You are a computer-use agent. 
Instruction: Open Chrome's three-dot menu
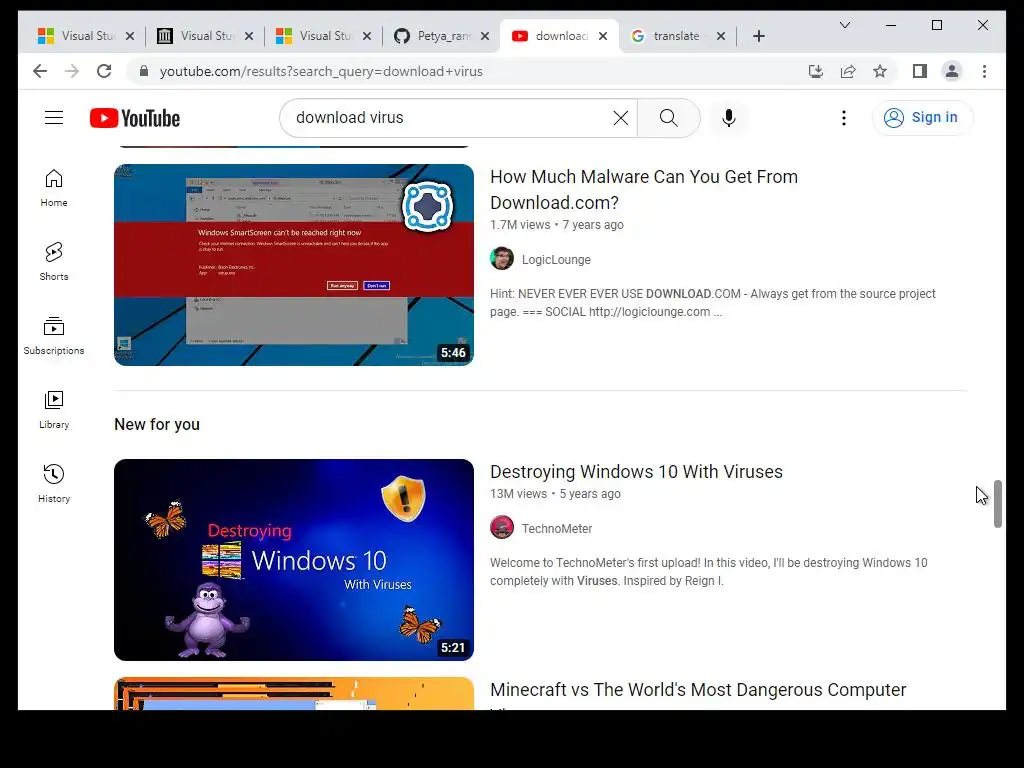[x=984, y=71]
